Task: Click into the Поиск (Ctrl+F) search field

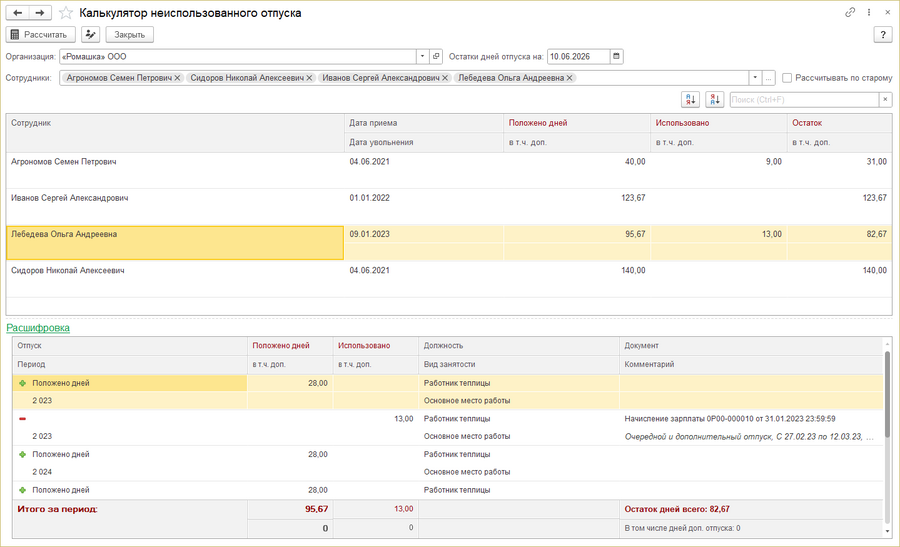Action: pyautogui.click(x=804, y=99)
